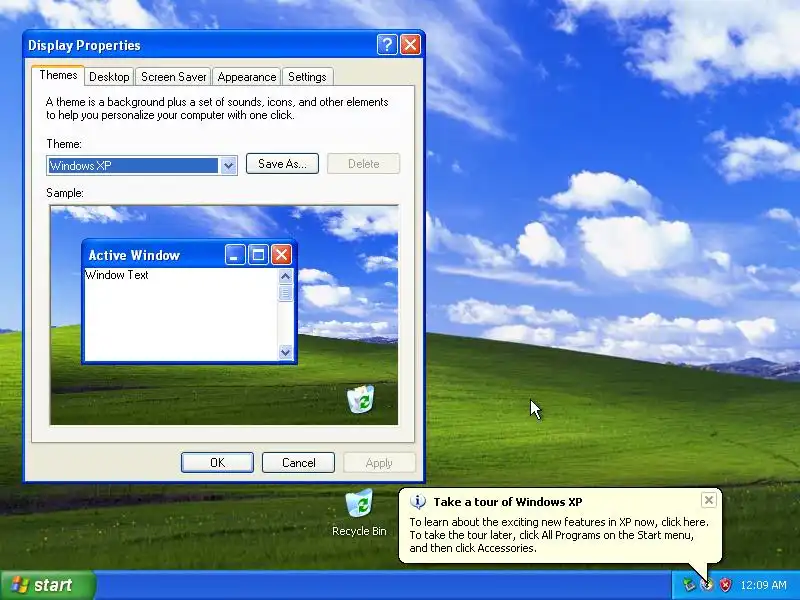The height and width of the screenshot is (600, 800).
Task: Click the Recycle Bin in sample preview
Action: click(x=361, y=399)
